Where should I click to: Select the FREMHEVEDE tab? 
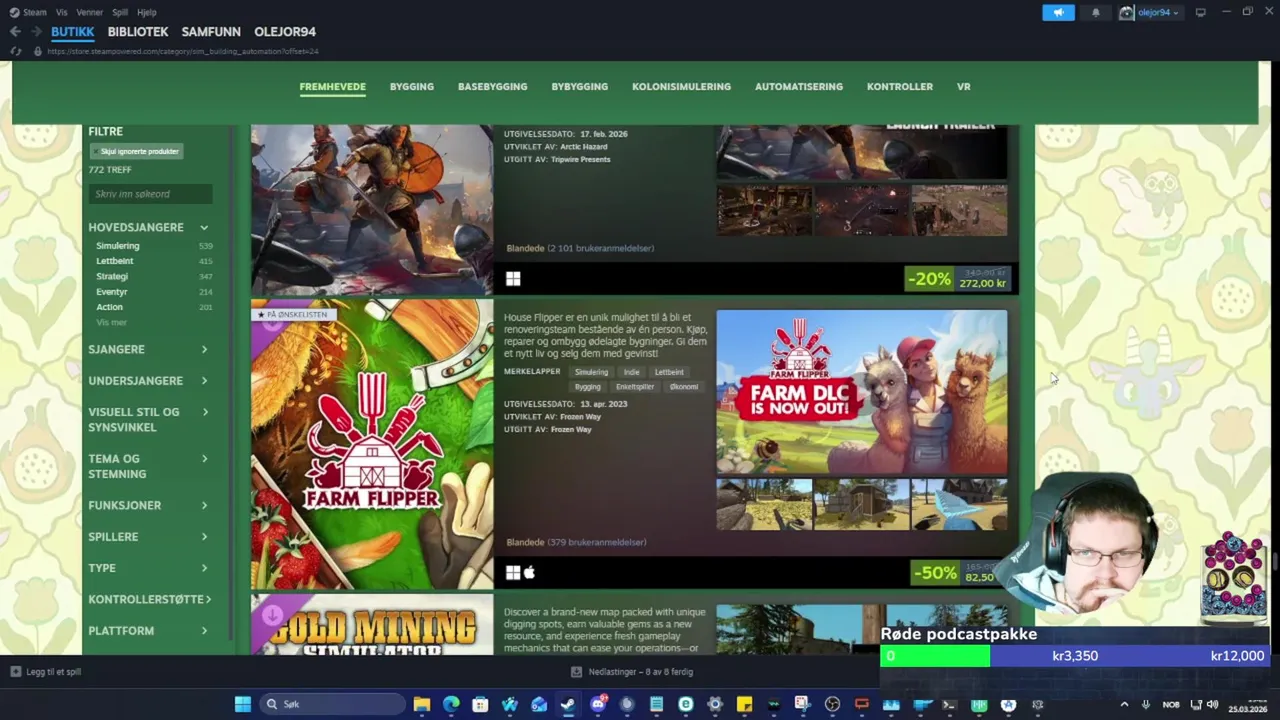pos(332,87)
